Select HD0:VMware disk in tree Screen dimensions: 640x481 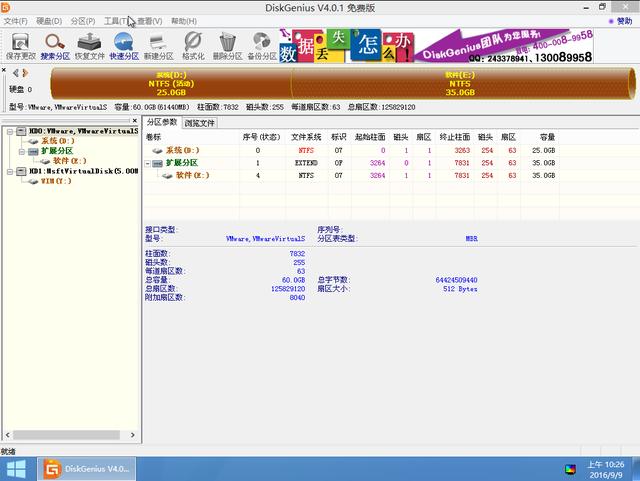point(84,131)
